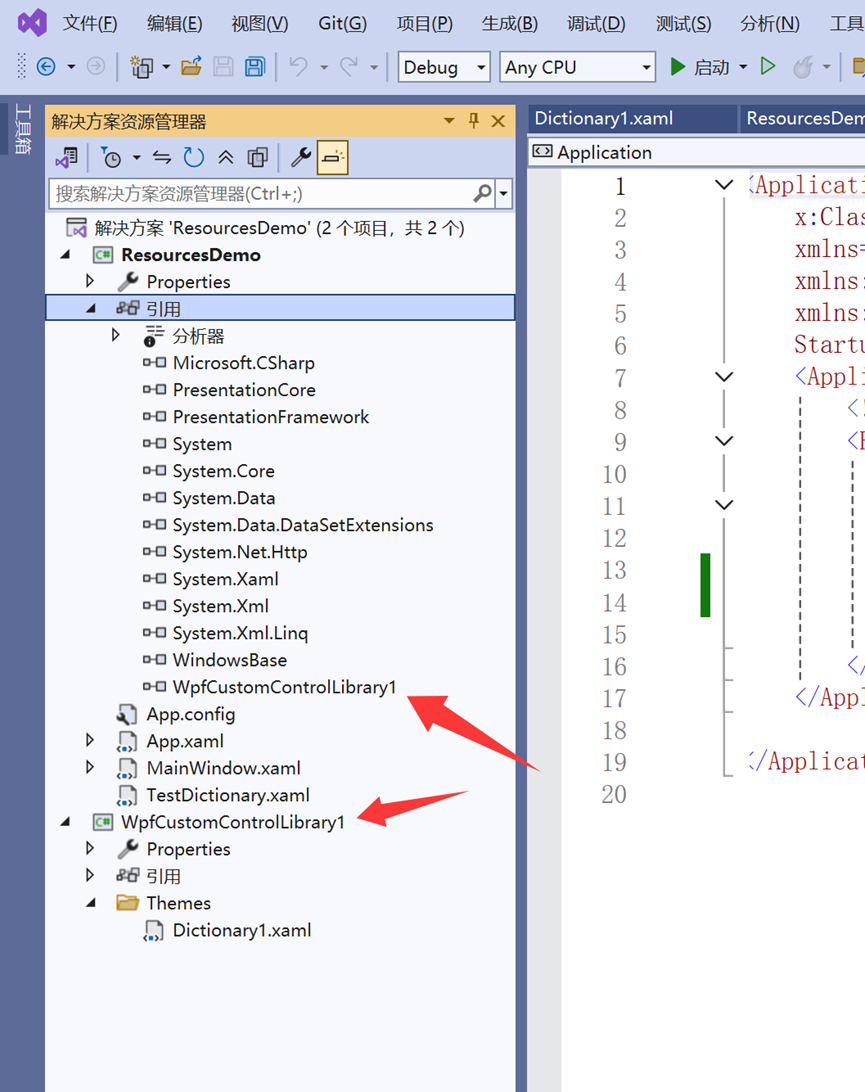This screenshot has height=1092, width=865.
Task: Select the PresentationFramework reference
Action: click(270, 417)
